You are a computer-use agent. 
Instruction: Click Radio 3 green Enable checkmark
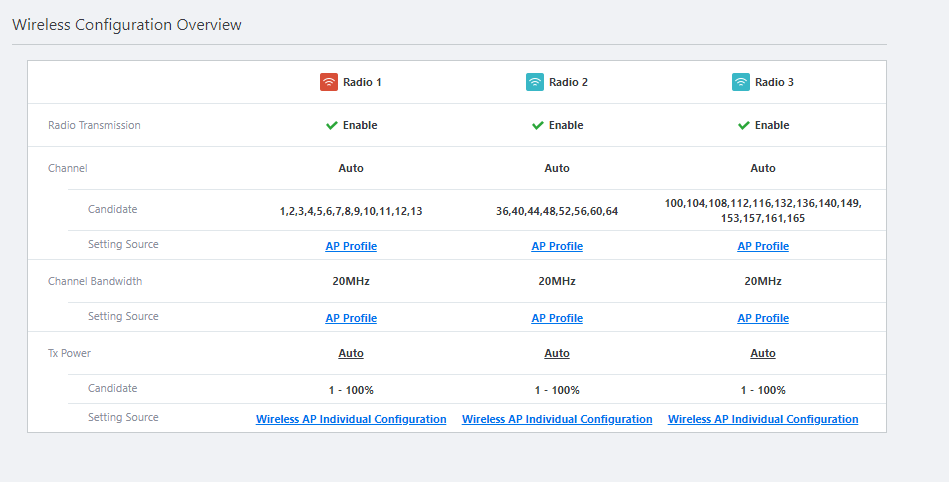[744, 126]
